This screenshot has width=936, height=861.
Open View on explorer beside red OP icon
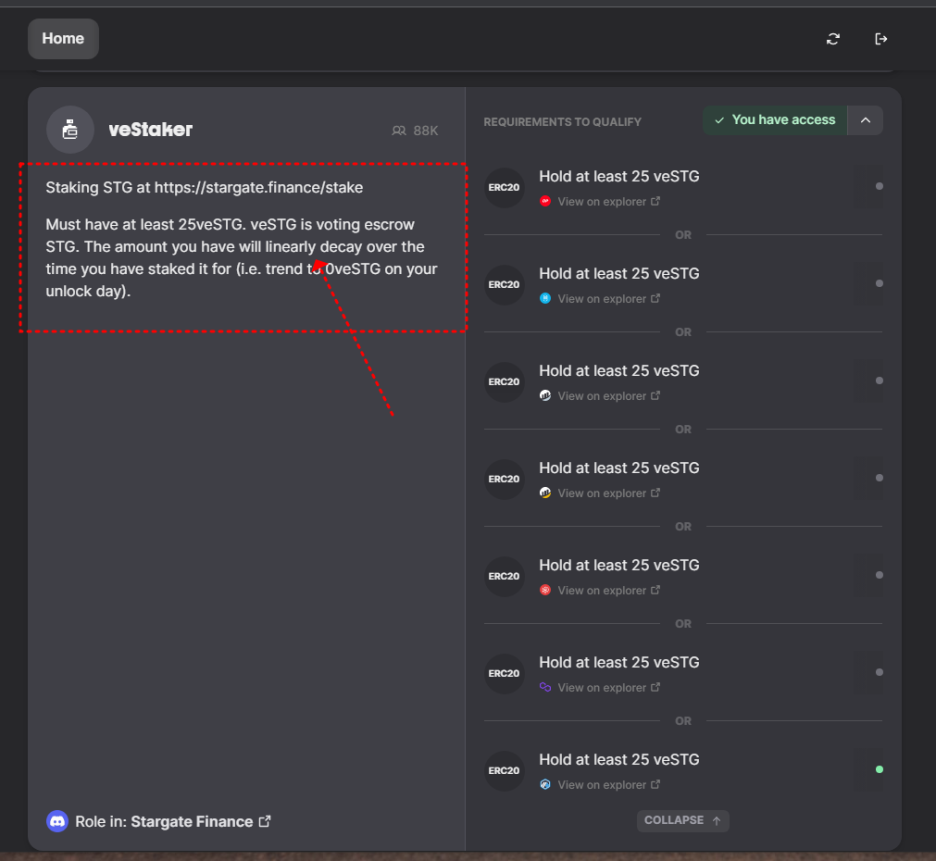click(x=609, y=202)
